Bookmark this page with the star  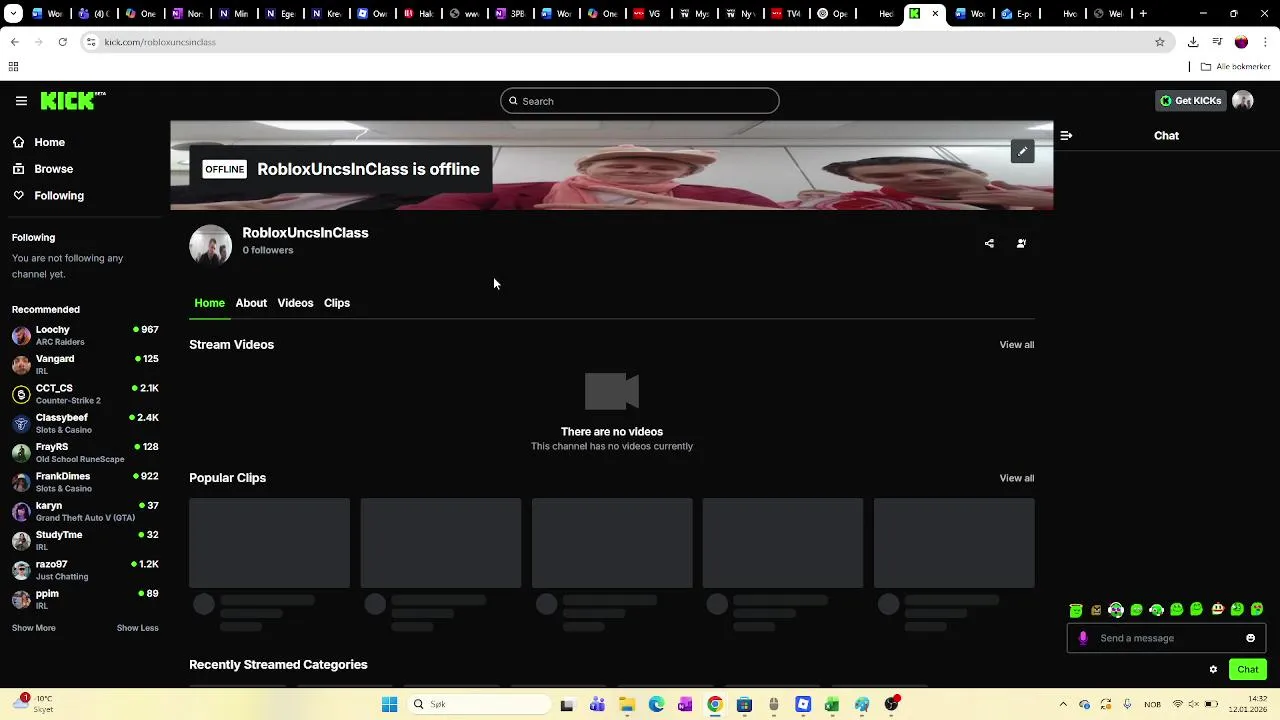click(1160, 42)
